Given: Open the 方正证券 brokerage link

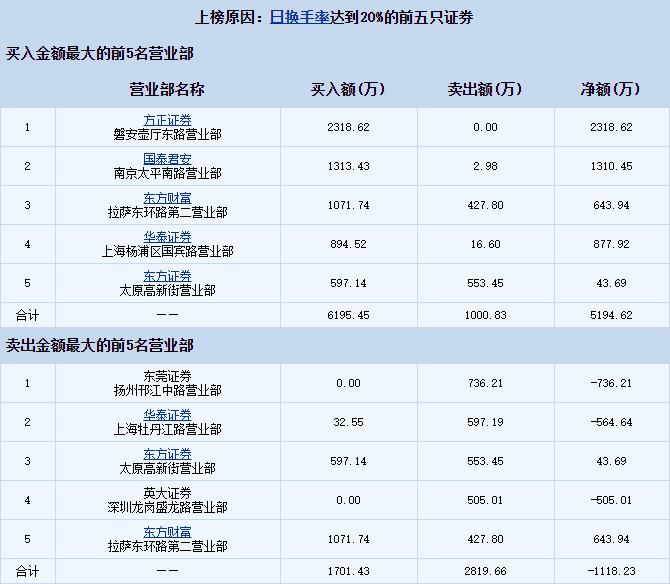Looking at the screenshot, I should tap(168, 120).
